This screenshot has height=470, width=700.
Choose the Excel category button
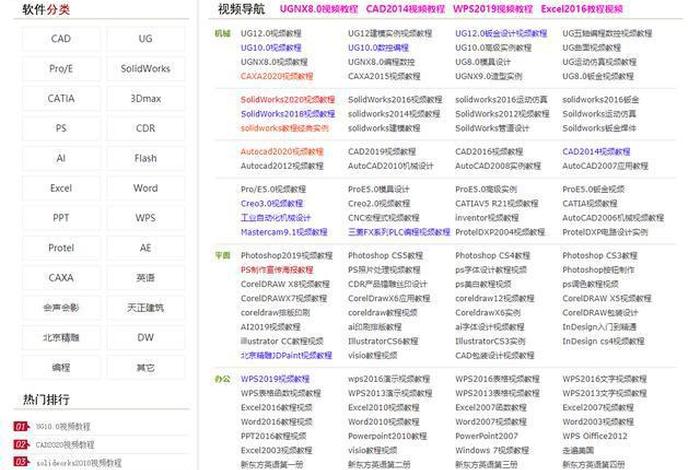61,188
